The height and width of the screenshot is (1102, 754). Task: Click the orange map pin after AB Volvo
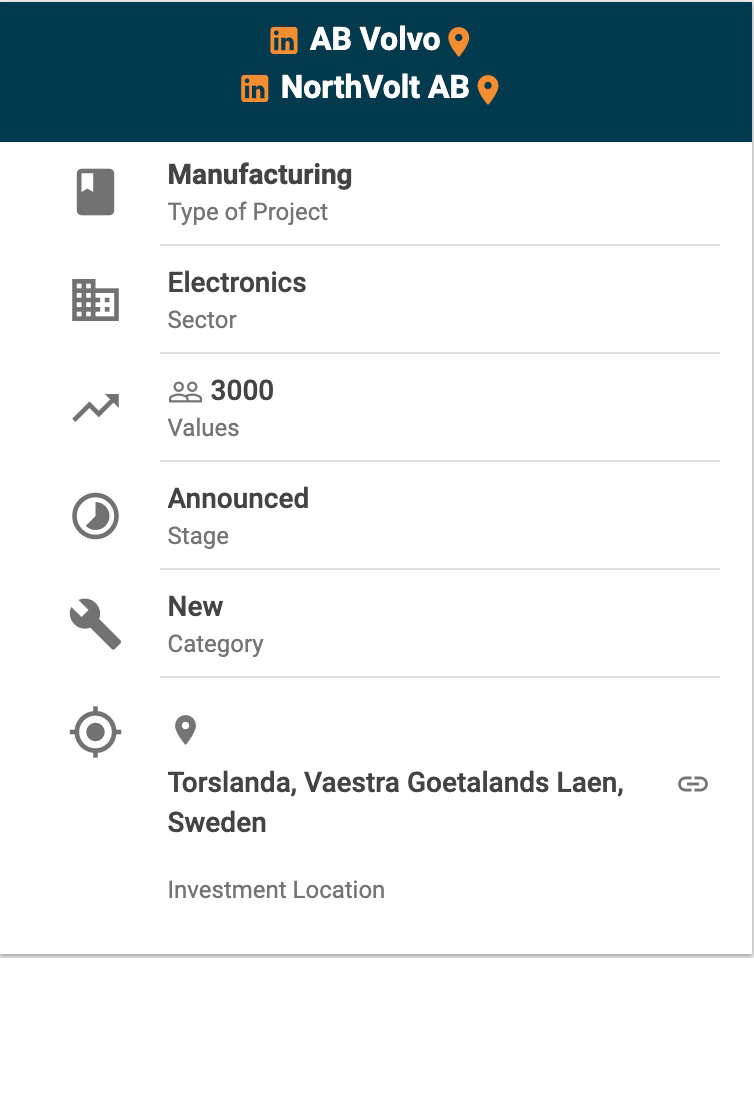(x=458, y=42)
